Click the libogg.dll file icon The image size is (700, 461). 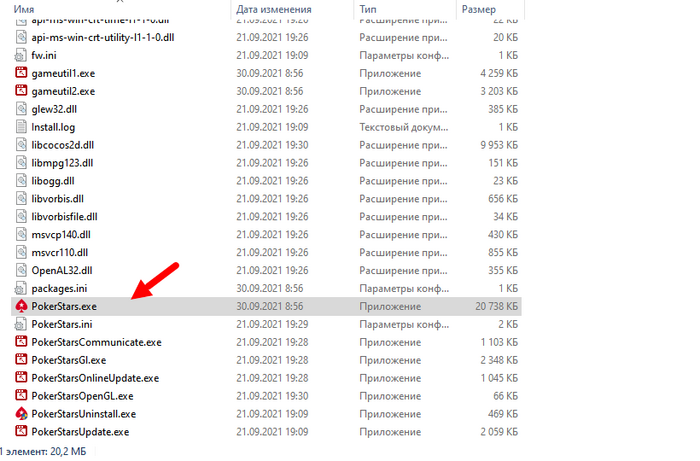pos(21,180)
